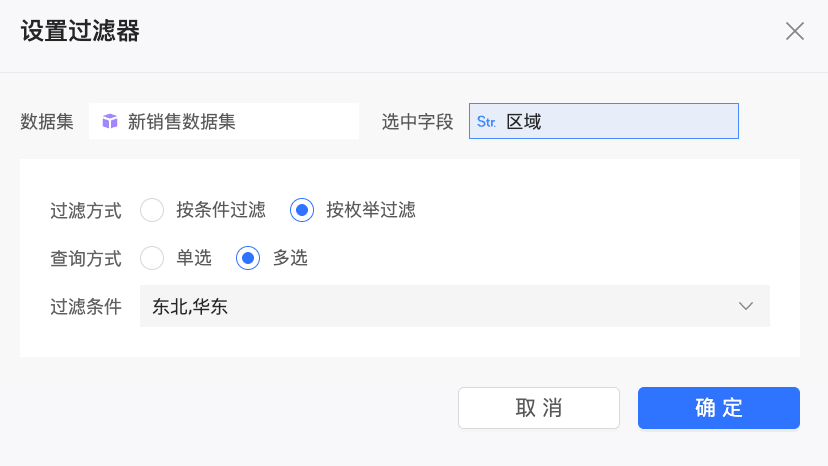828x466 pixels.
Task: Click the 新销售数据集 dataset field
Action: [x=224, y=122]
